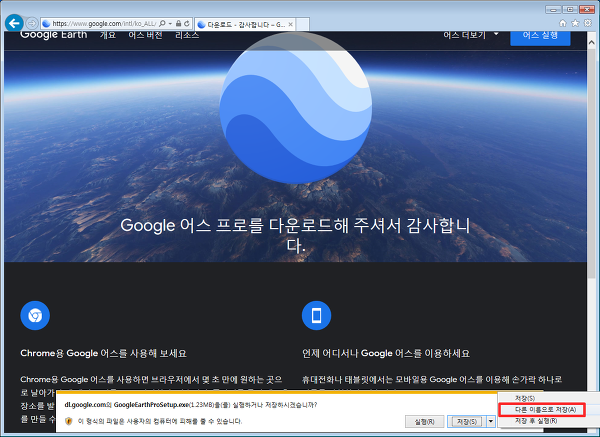The height and width of the screenshot is (437, 600).
Task: Minimize the browser window
Action: 553,10
